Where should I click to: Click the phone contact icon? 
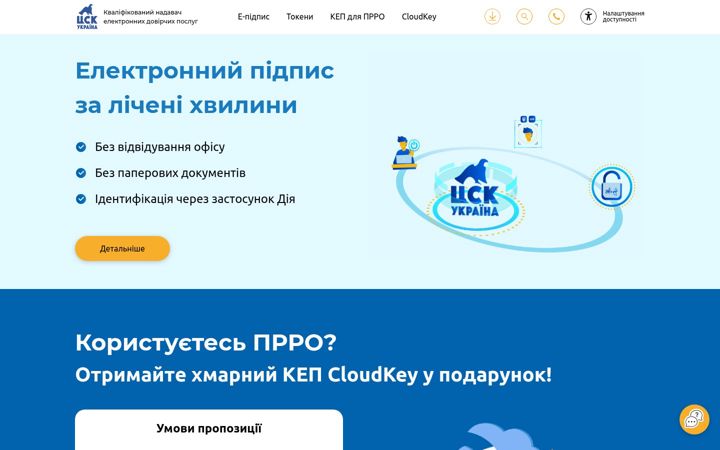click(x=556, y=17)
